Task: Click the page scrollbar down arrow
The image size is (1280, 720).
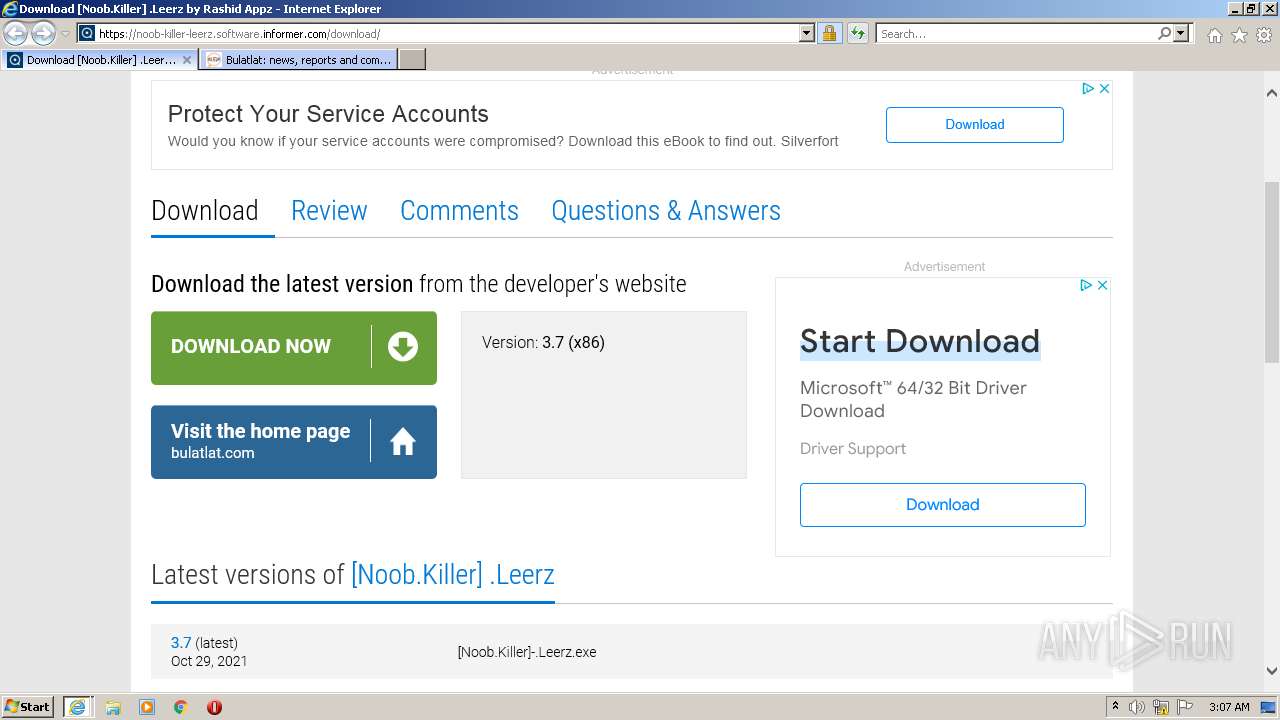Action: click(1272, 671)
